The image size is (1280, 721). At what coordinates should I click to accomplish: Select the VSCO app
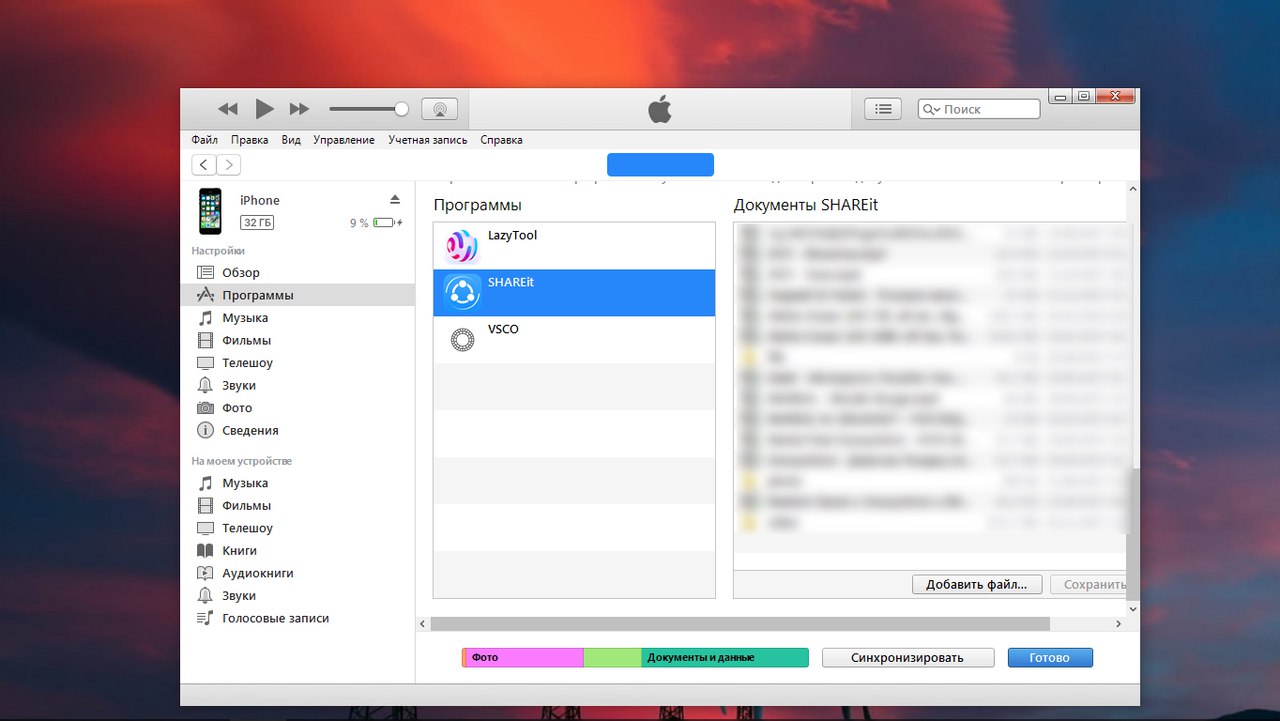(574, 340)
